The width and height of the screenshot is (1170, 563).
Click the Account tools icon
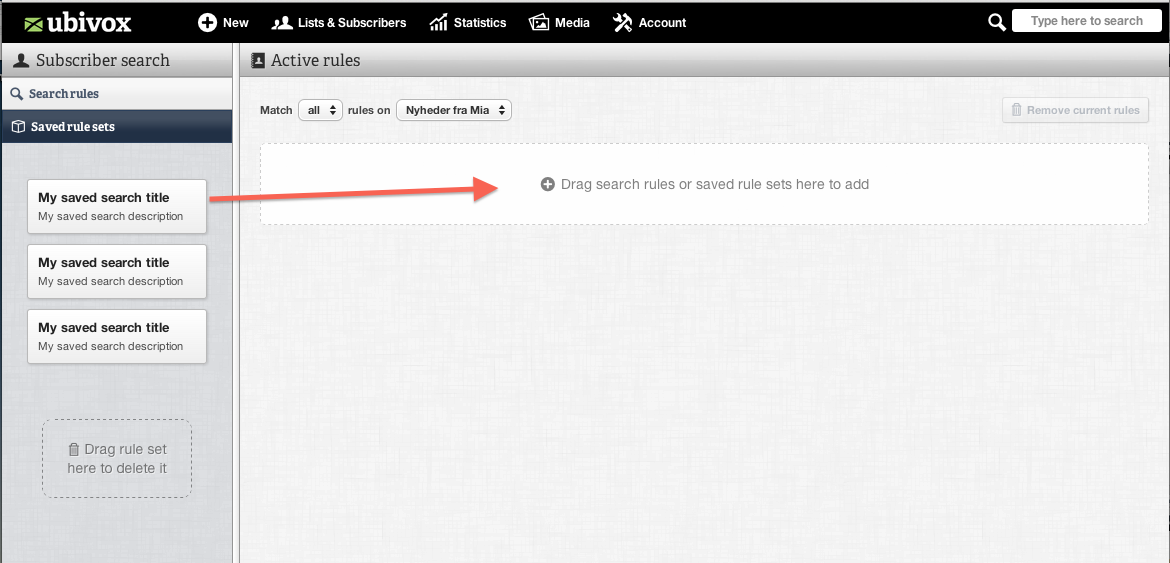click(x=622, y=22)
